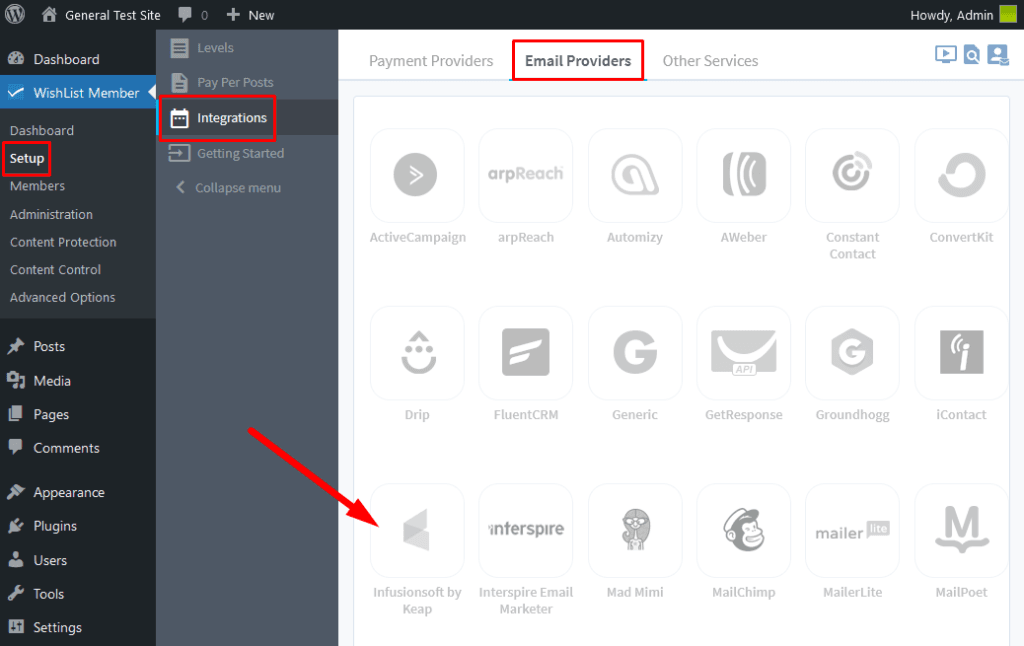
Task: Open the Tools menu
Action: click(78, 594)
